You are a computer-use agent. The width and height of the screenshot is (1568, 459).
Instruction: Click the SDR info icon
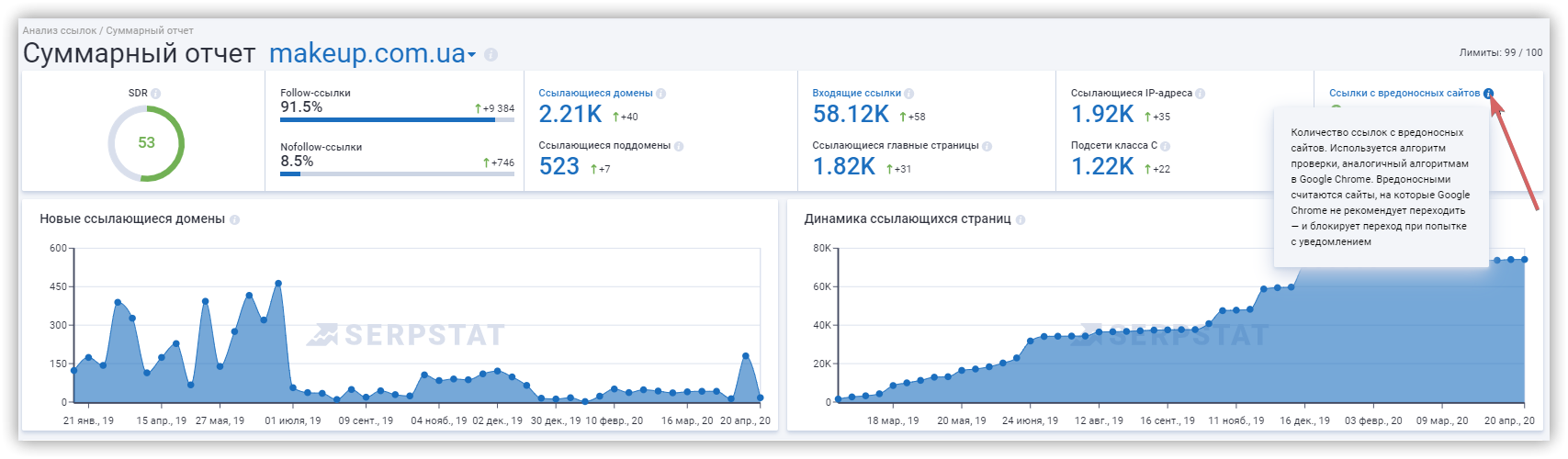[x=156, y=94]
